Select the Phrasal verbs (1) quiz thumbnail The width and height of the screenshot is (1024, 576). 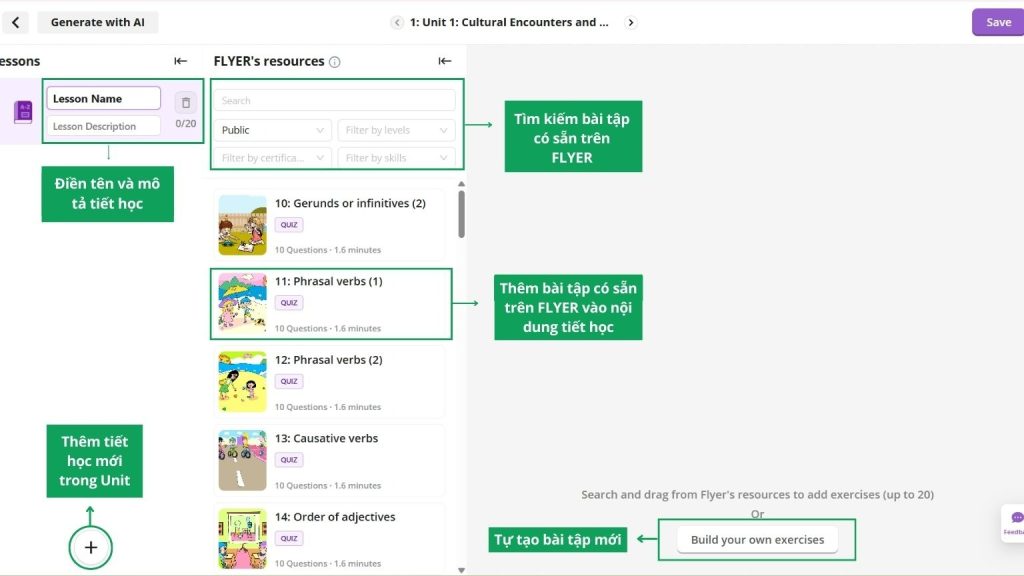pos(243,304)
